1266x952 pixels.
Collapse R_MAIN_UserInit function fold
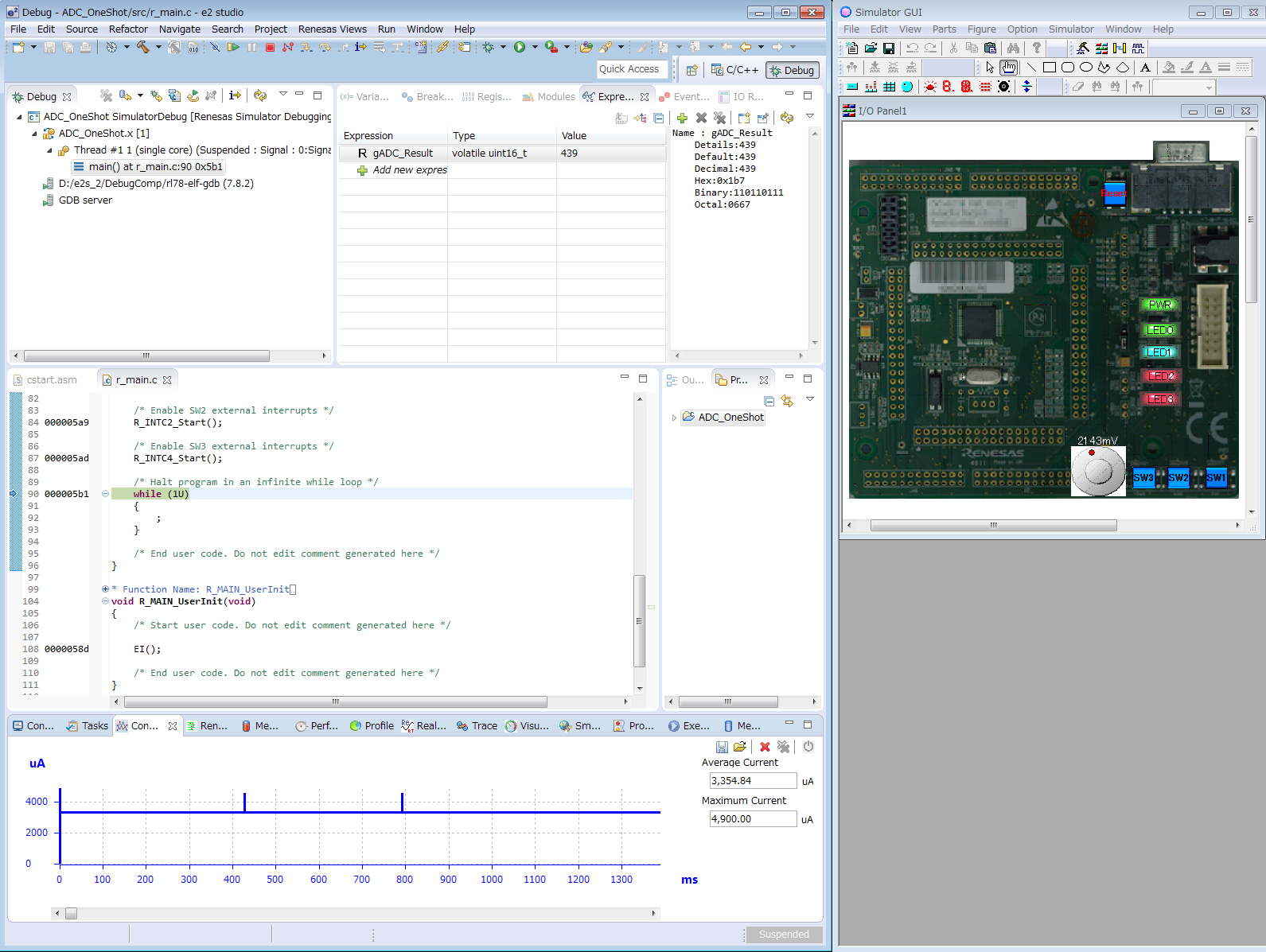pyautogui.click(x=105, y=601)
